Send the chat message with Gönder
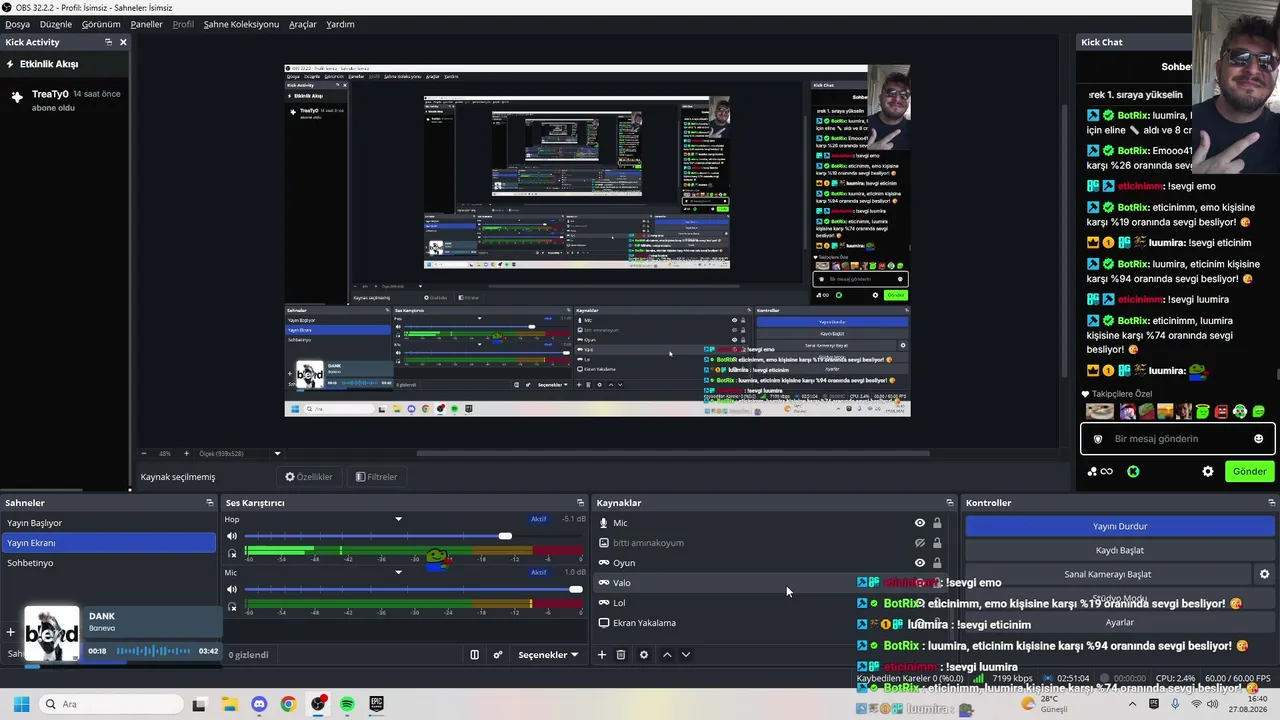The height and width of the screenshot is (720, 1280). [1249, 471]
